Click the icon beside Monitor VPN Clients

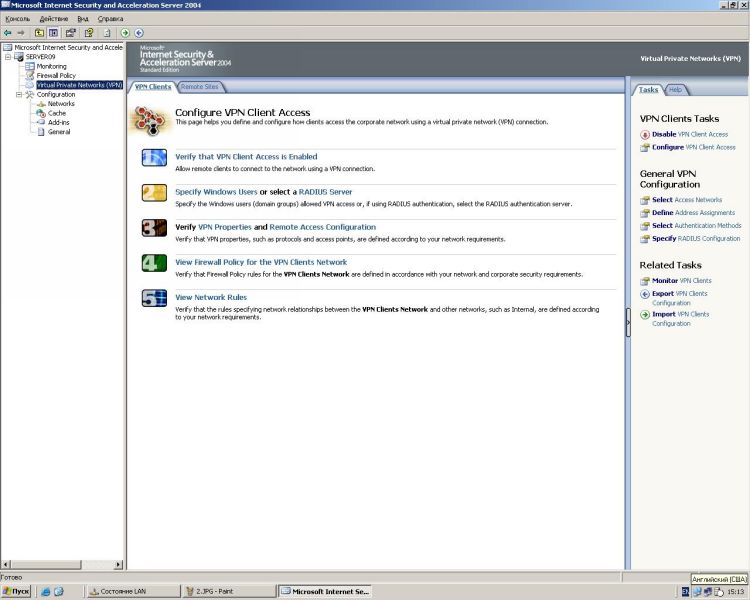[x=645, y=281]
